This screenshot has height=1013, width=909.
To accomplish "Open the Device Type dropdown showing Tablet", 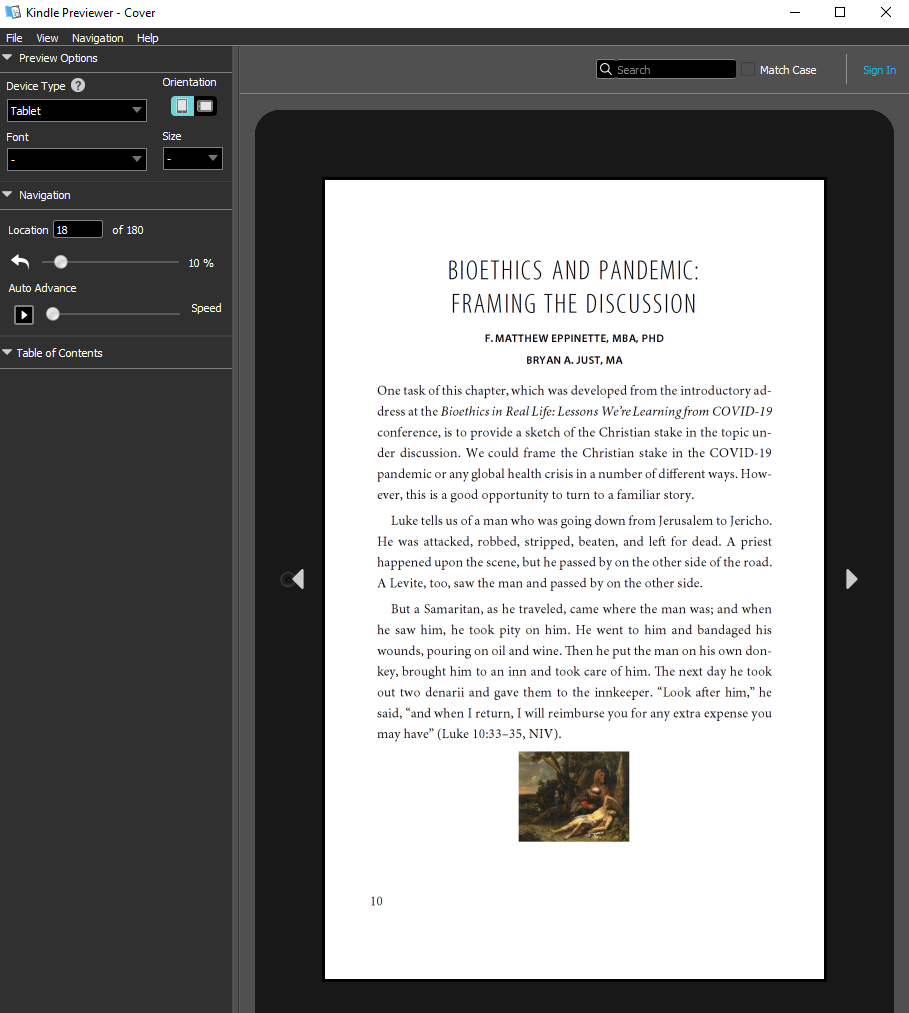I will [x=77, y=110].
